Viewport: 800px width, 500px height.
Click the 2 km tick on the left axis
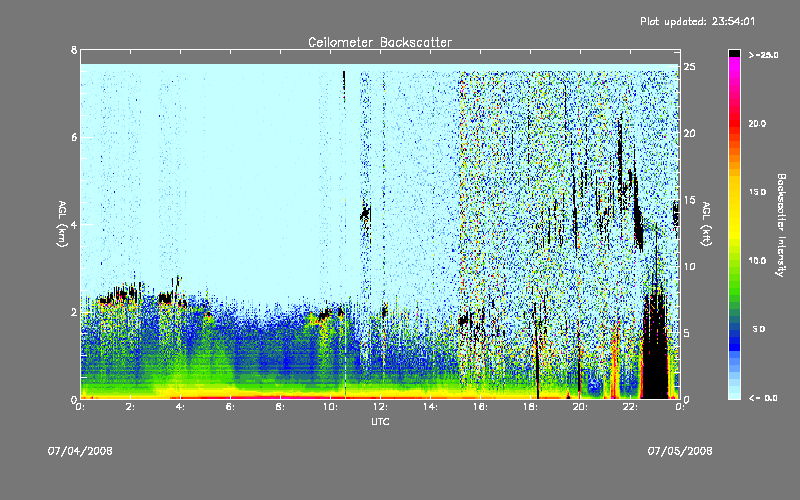74,312
